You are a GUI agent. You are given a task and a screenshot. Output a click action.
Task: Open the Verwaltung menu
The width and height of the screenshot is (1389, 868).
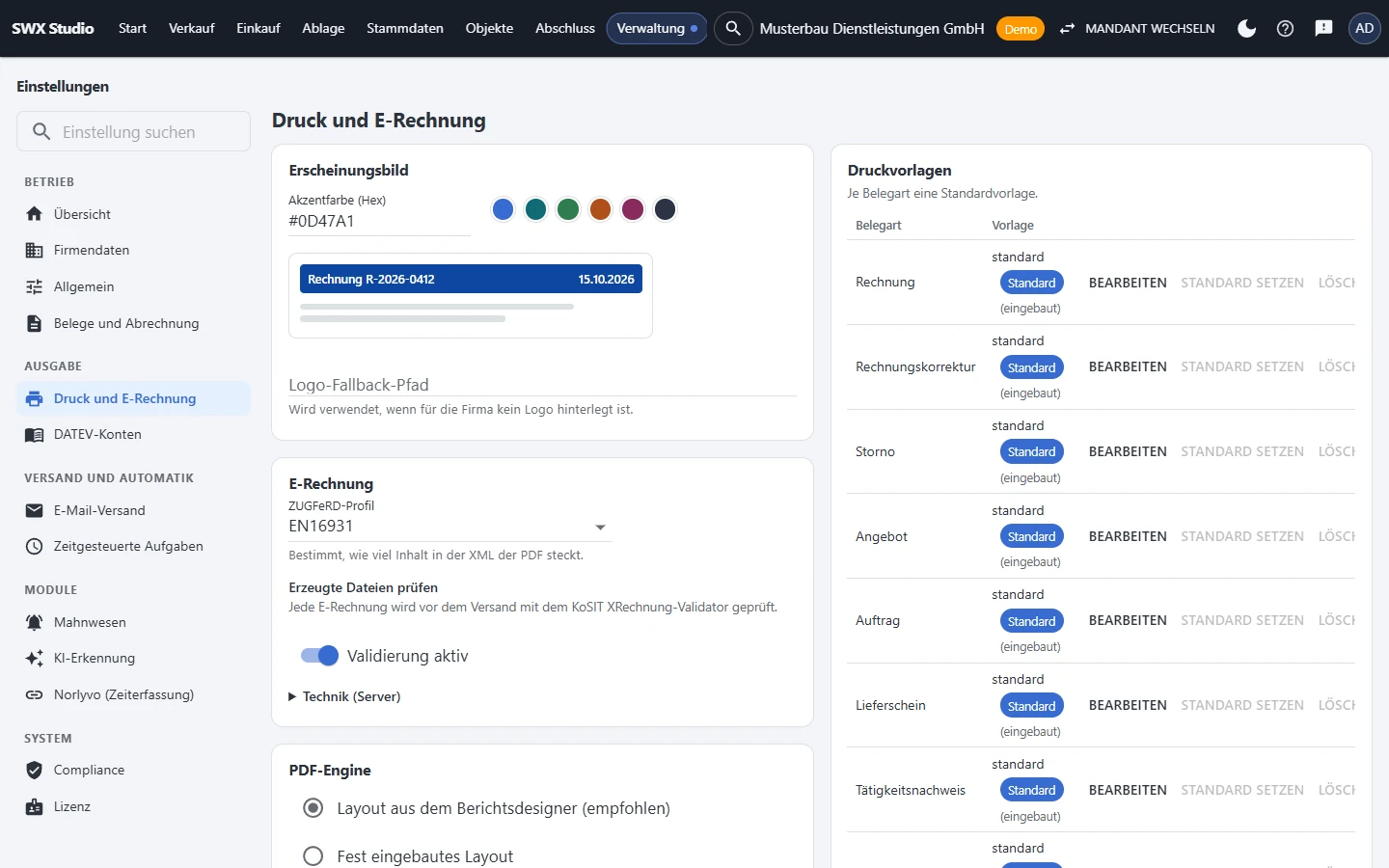click(657, 28)
